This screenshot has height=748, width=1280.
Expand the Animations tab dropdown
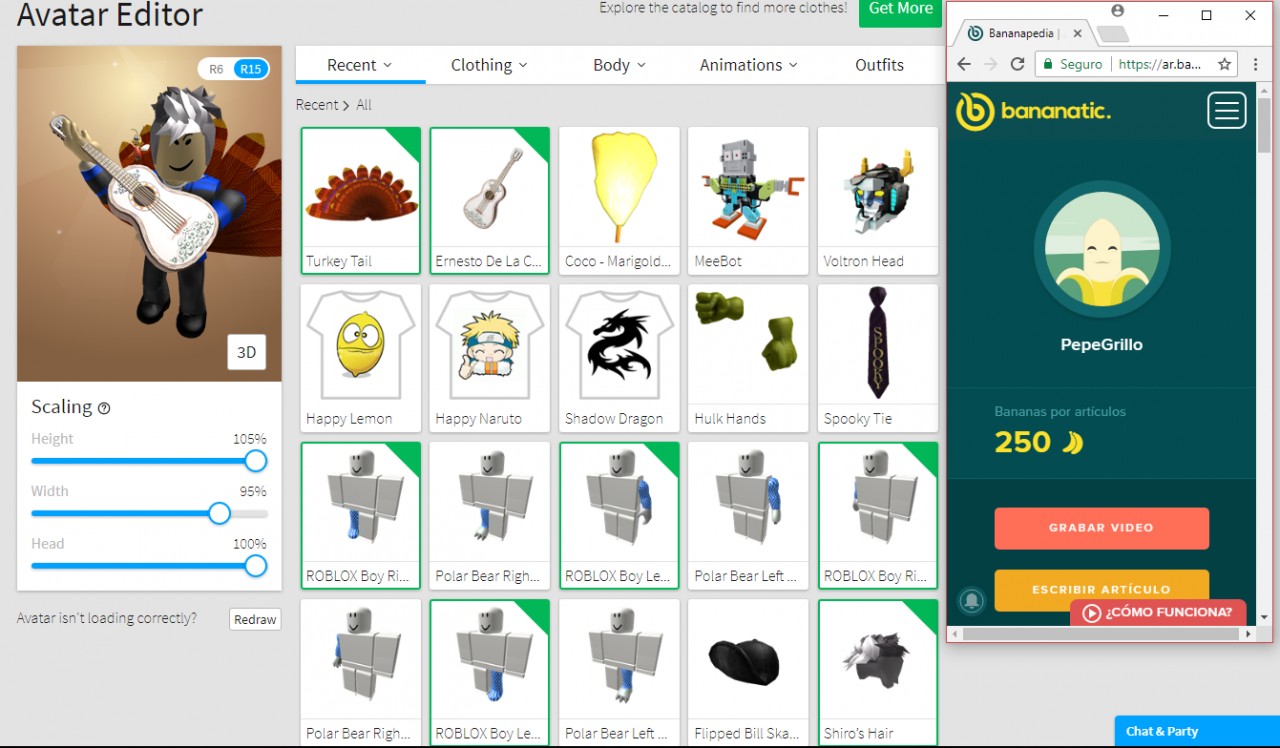(x=749, y=65)
